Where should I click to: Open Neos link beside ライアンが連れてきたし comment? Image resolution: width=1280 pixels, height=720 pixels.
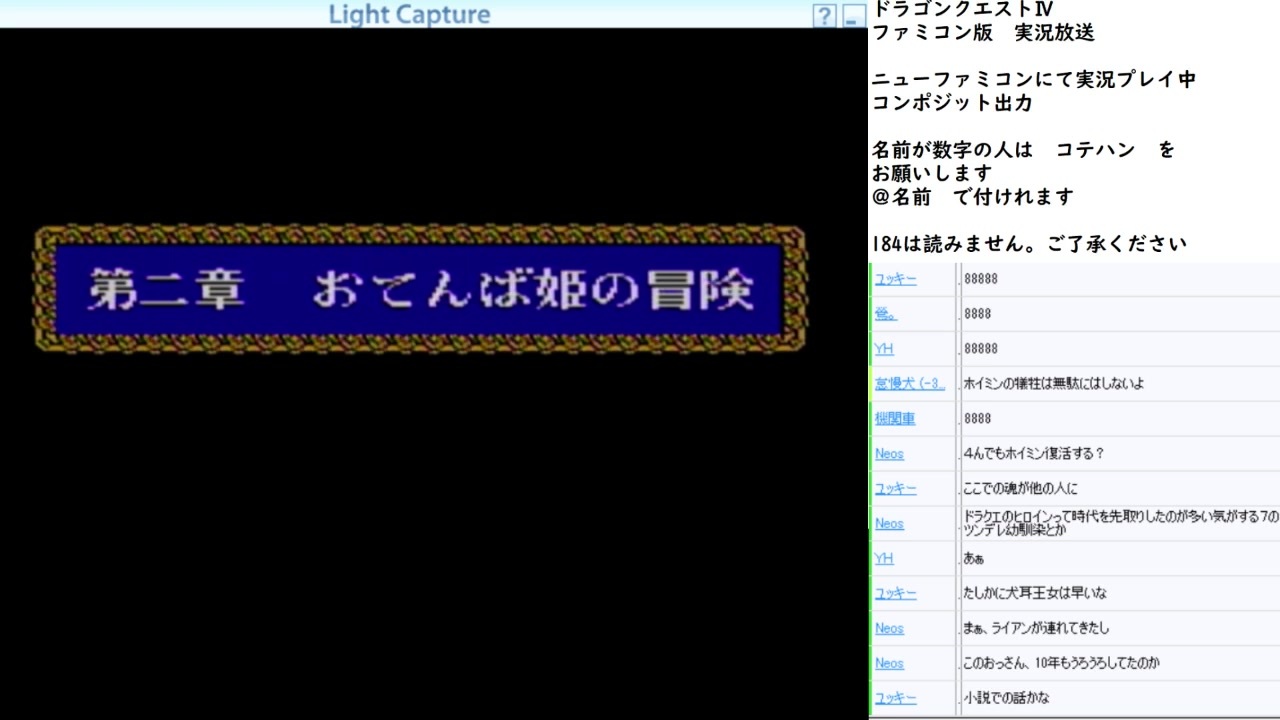(889, 629)
